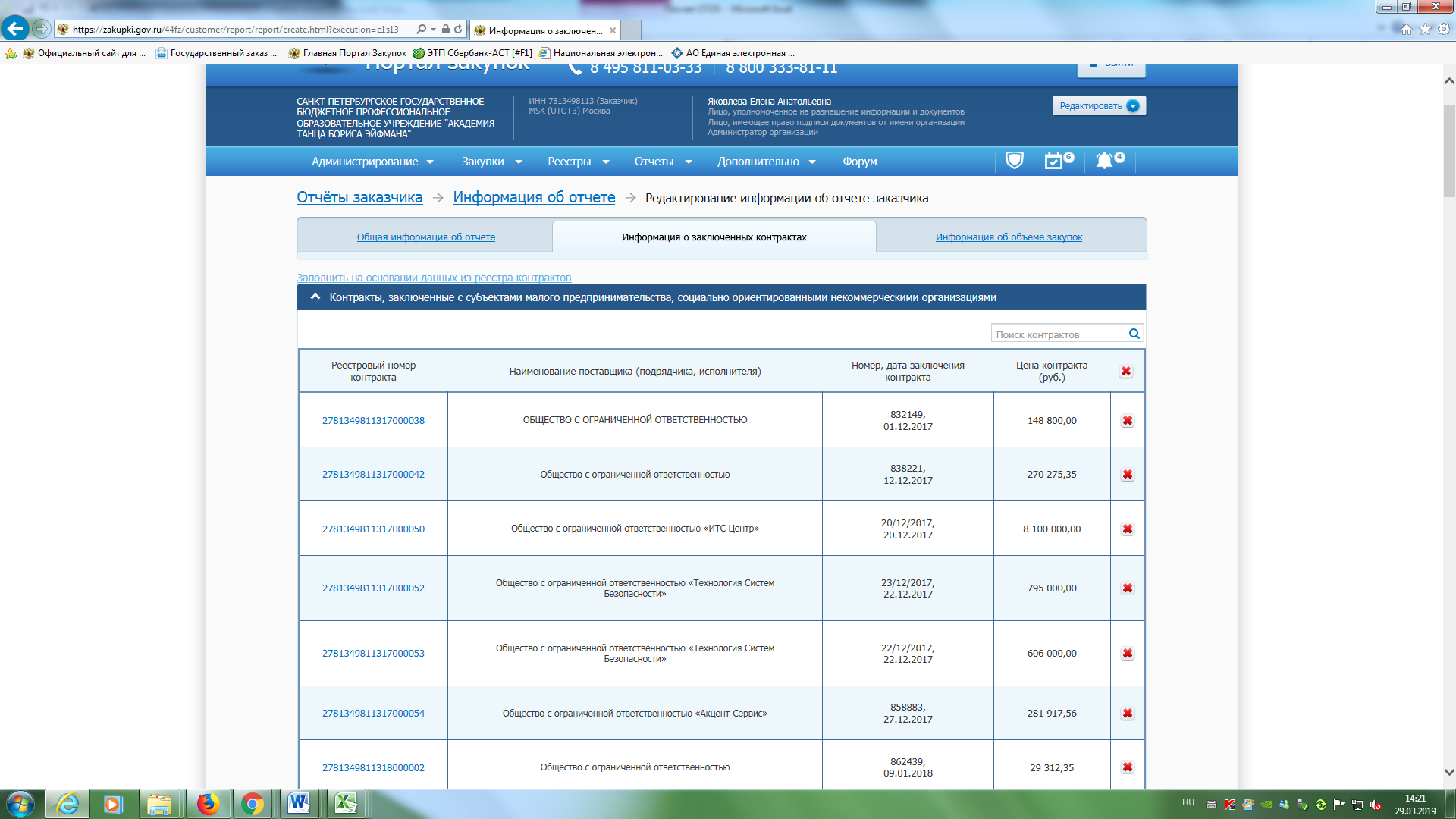The height and width of the screenshot is (819, 1456).
Task: Switch to Общая информация об отчете tab
Action: point(425,237)
